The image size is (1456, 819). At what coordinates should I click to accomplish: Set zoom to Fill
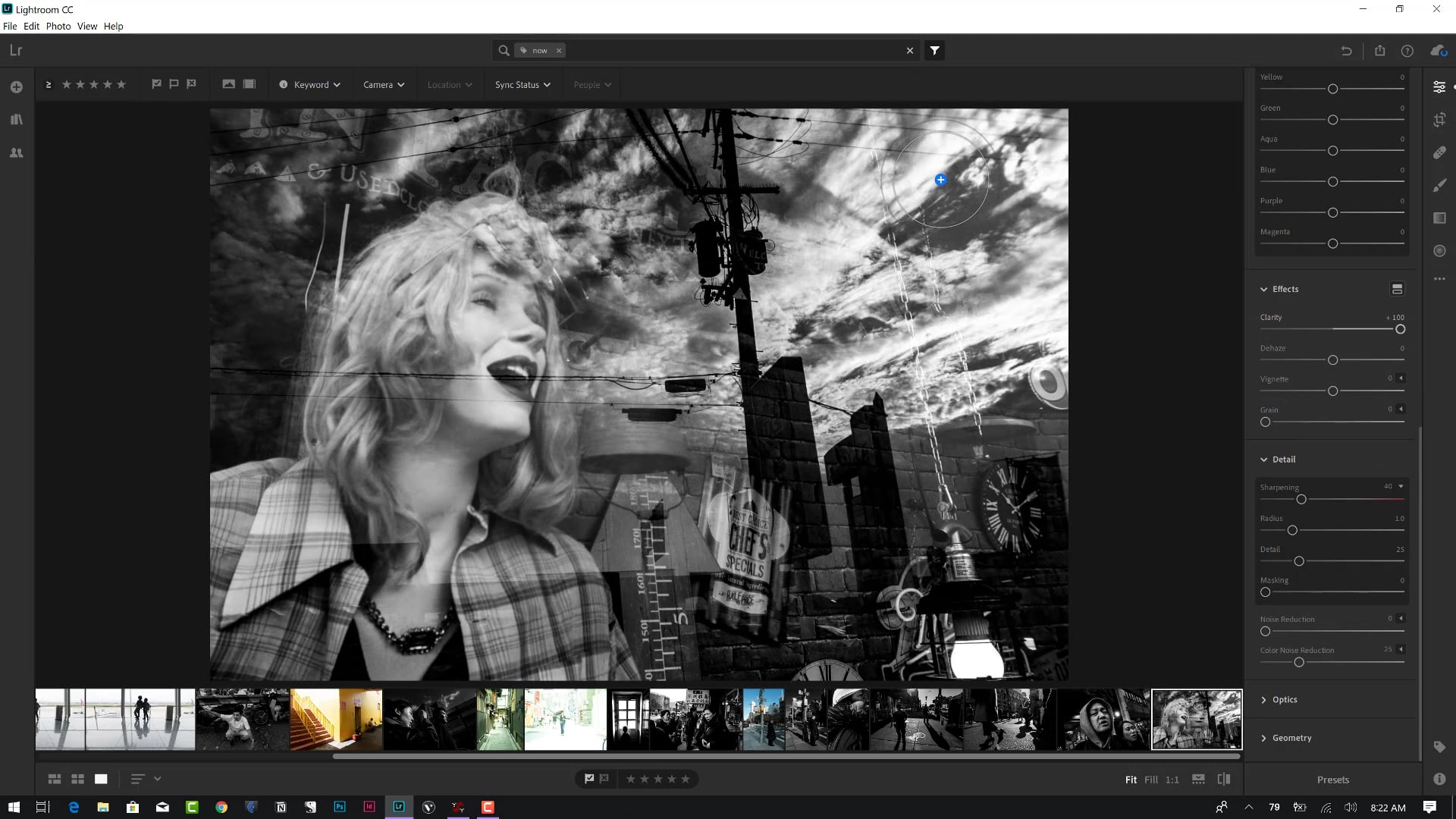[1151, 780]
